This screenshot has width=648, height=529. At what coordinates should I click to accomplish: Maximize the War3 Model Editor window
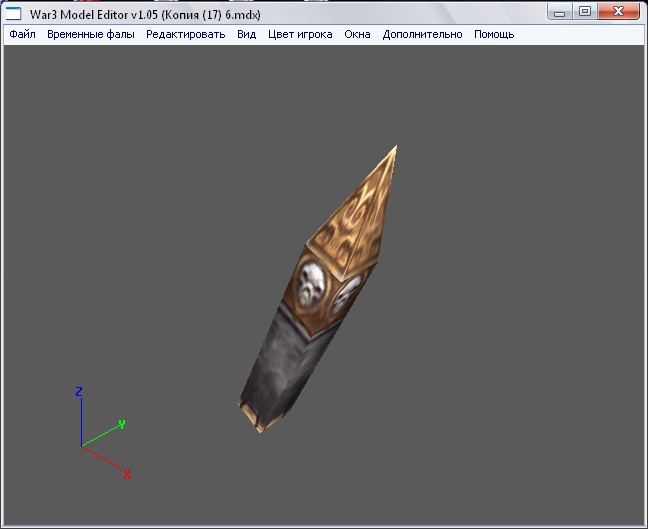(x=585, y=12)
